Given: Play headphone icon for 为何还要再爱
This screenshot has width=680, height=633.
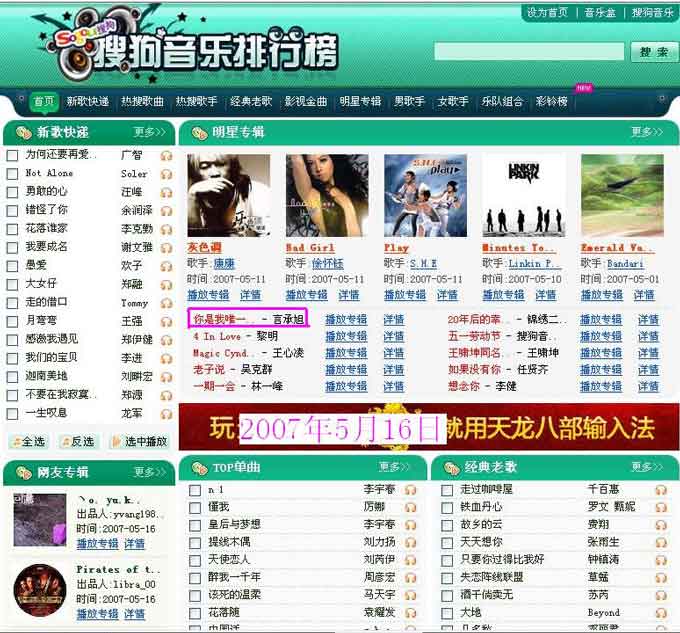Looking at the screenshot, I should coord(167,156).
